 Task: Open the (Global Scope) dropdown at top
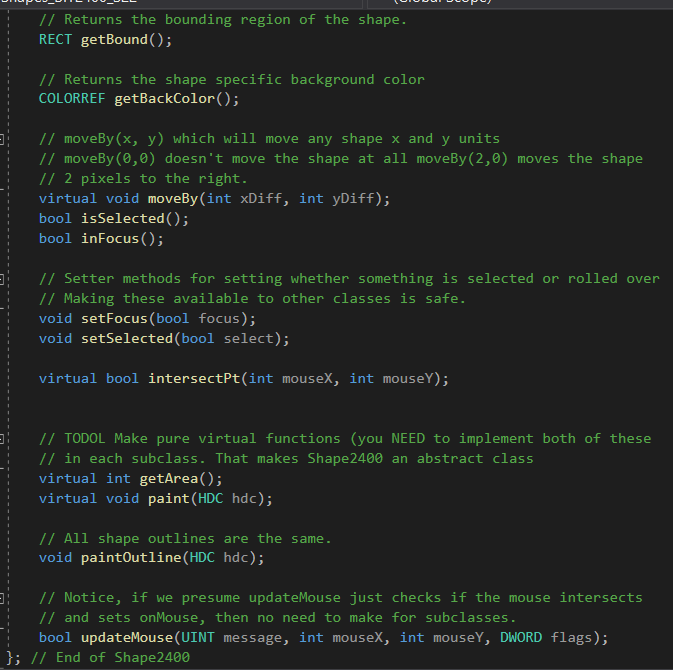coord(520,2)
